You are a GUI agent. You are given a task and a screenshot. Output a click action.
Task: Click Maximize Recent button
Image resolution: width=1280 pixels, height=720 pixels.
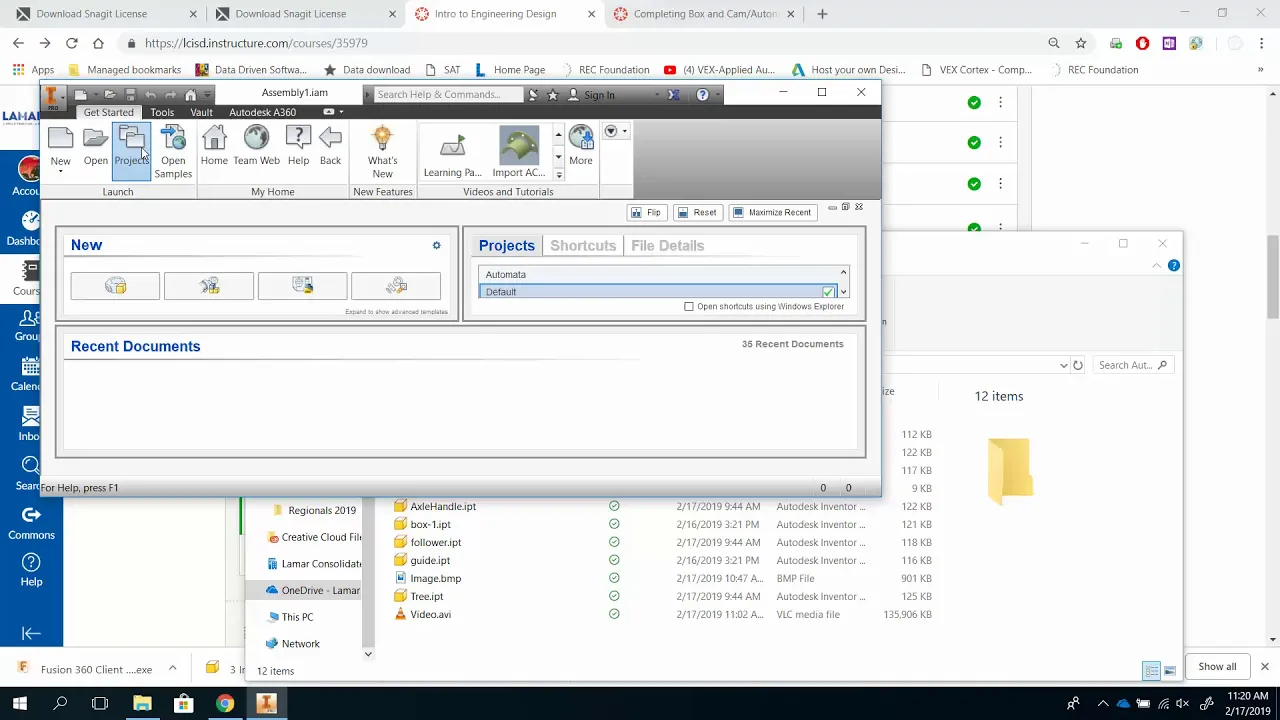tap(771, 212)
